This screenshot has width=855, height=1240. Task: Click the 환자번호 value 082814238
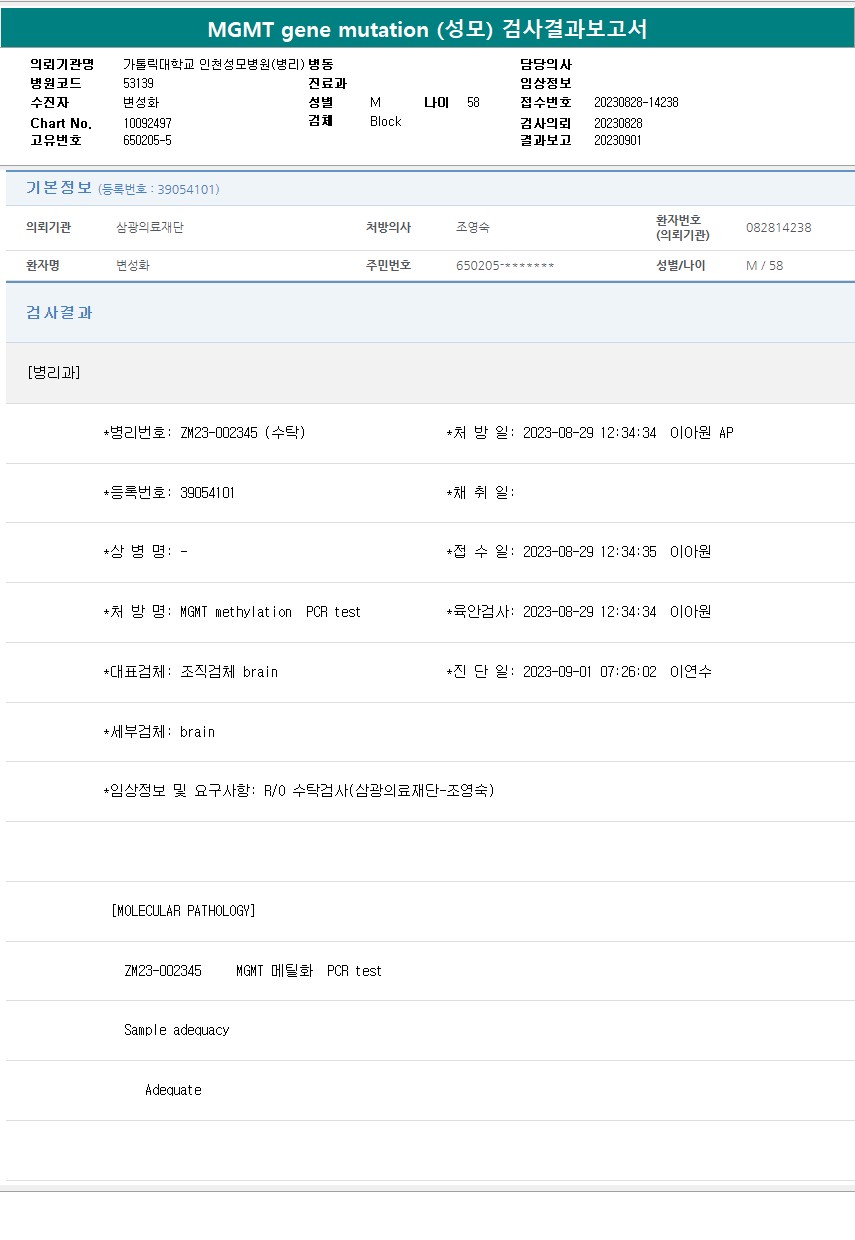click(x=778, y=228)
